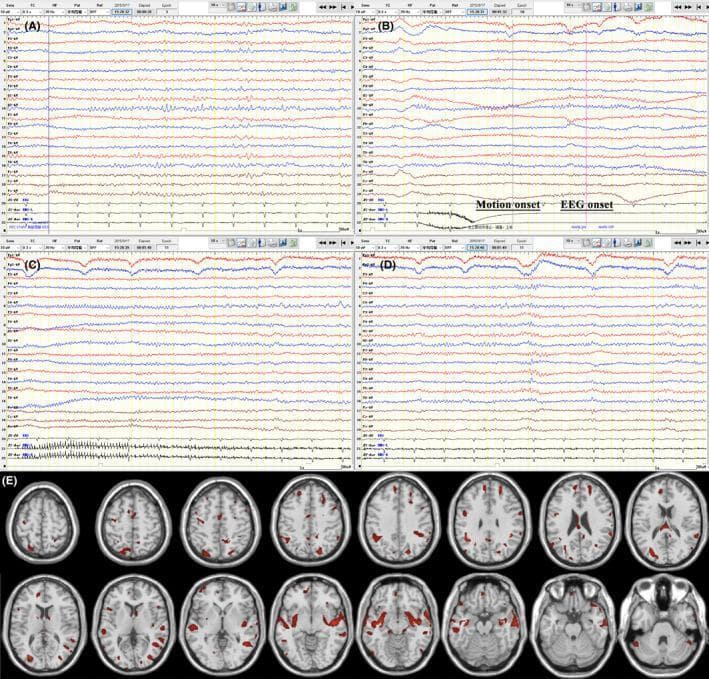Click the blue info icon in panel D toolbar
709x679 pixels.
pyautogui.click(x=616, y=243)
